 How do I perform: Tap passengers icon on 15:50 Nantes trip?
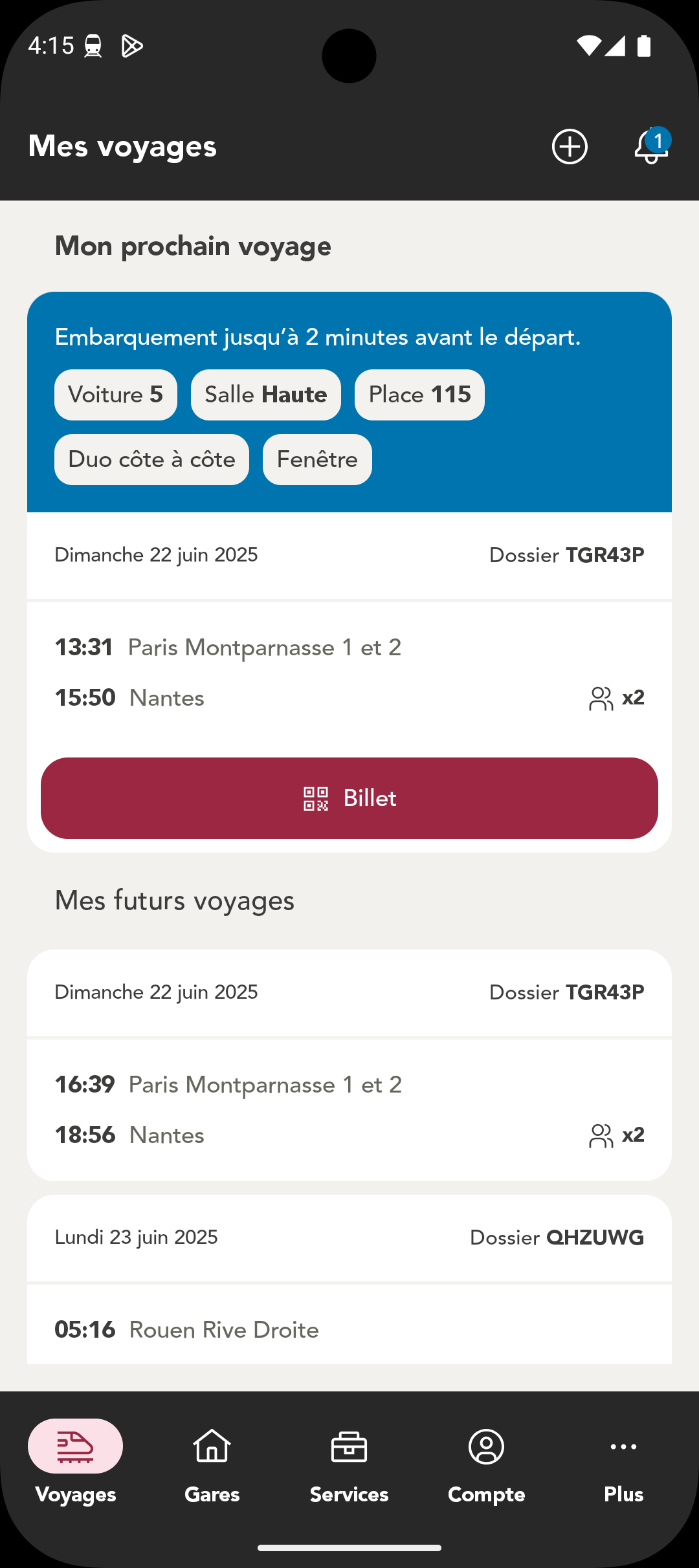point(601,699)
